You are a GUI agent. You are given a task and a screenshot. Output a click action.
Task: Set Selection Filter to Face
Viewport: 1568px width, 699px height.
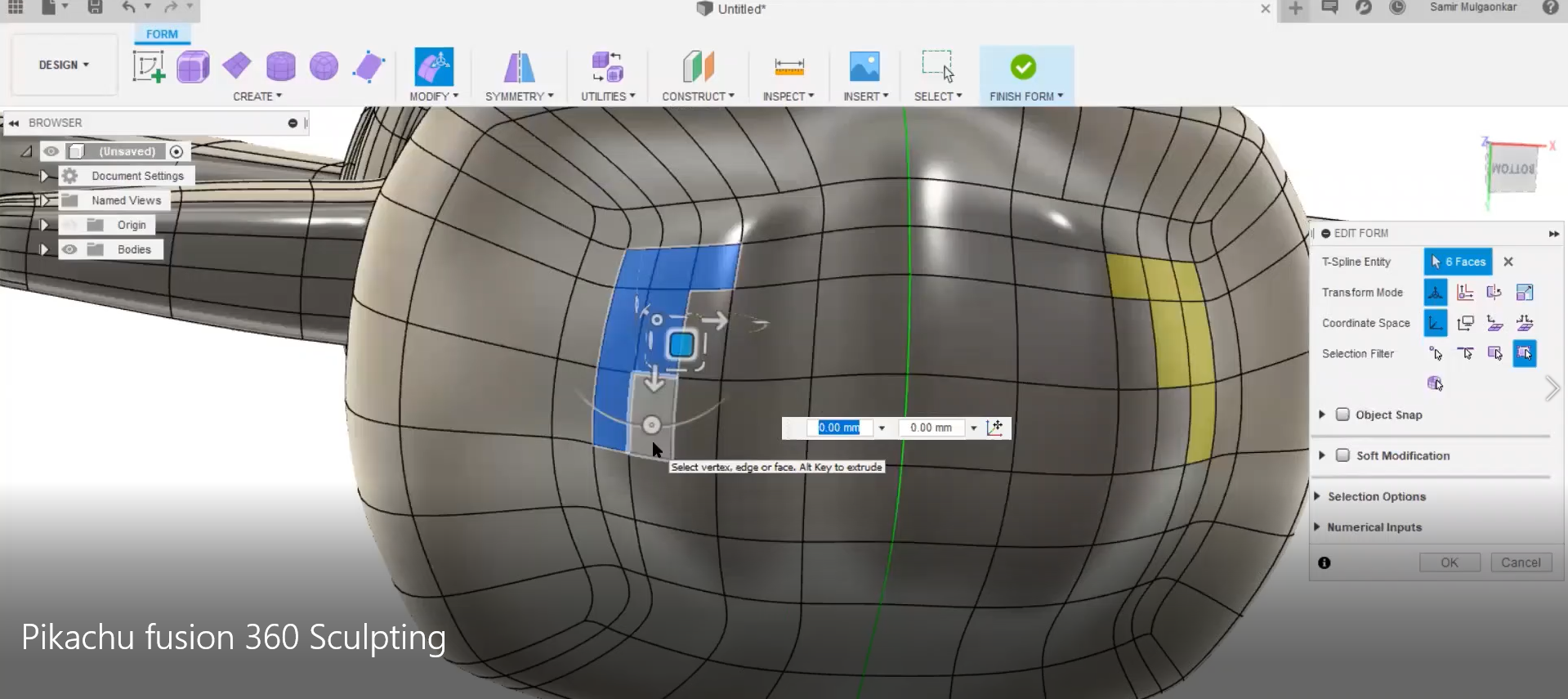coord(1494,353)
